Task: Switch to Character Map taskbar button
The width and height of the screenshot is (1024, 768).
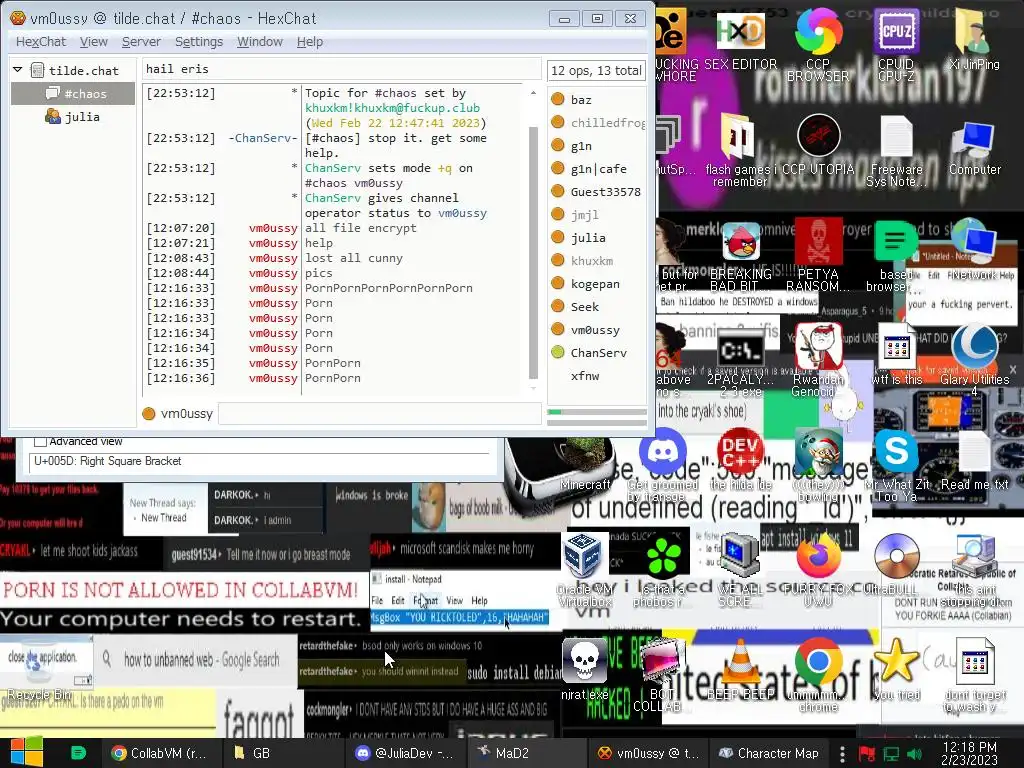Action: click(x=768, y=753)
